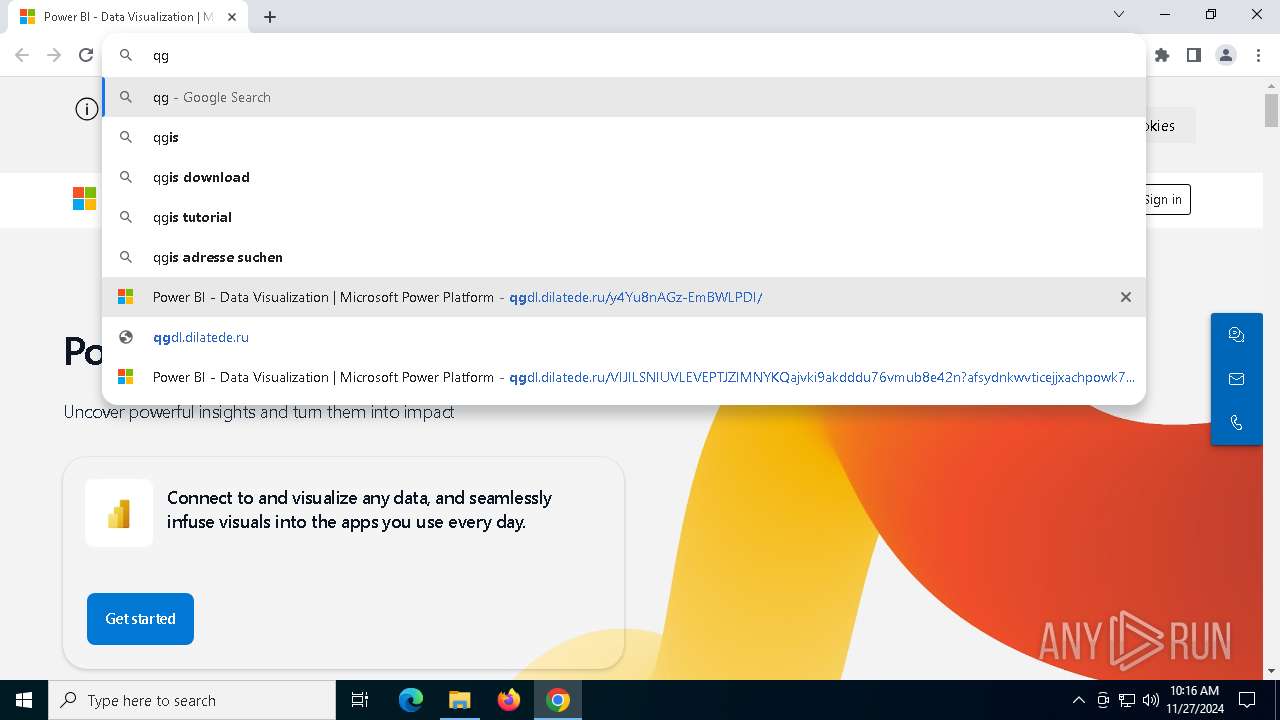This screenshot has width=1280, height=720.
Task: Select Chrome in the taskbar
Action: [558, 700]
